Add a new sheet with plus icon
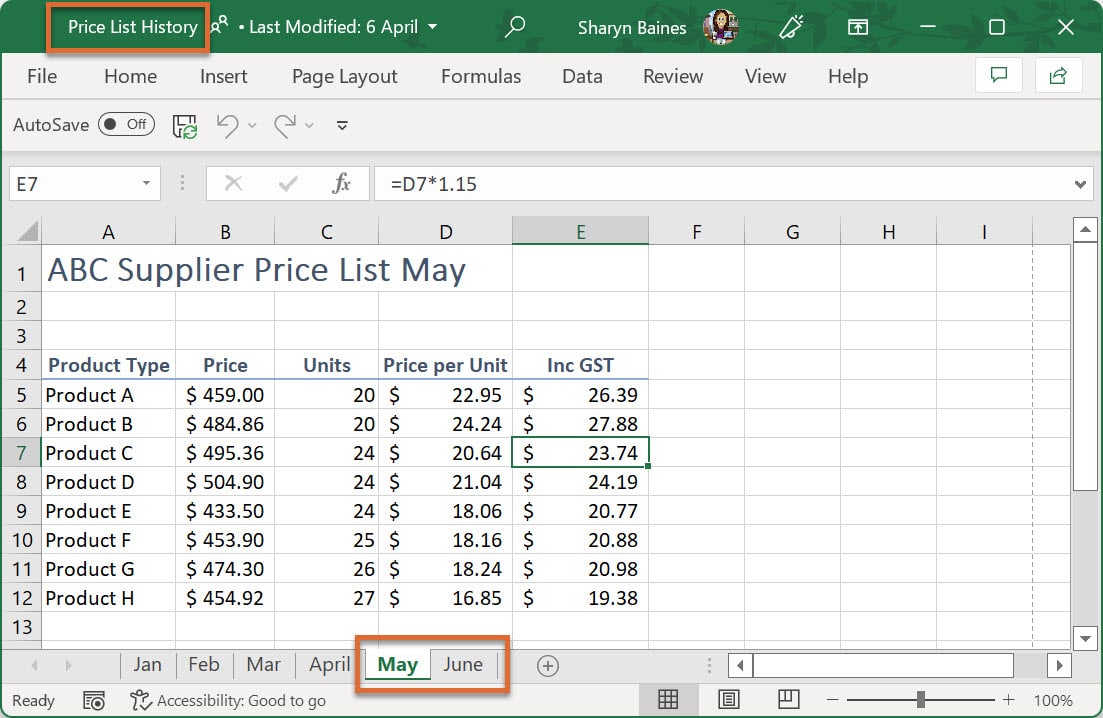This screenshot has width=1103, height=718. (x=547, y=666)
